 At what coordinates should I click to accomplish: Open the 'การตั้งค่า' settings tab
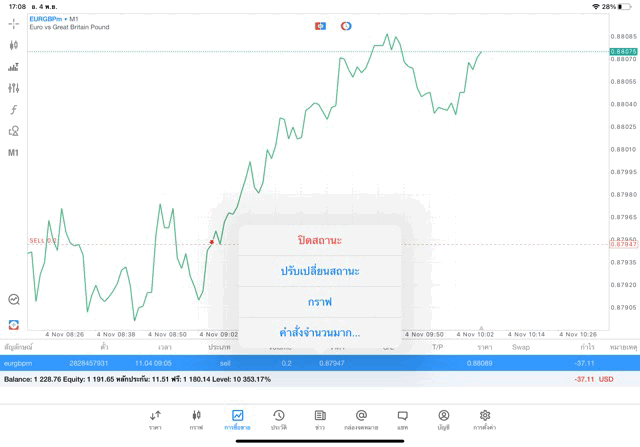click(485, 419)
